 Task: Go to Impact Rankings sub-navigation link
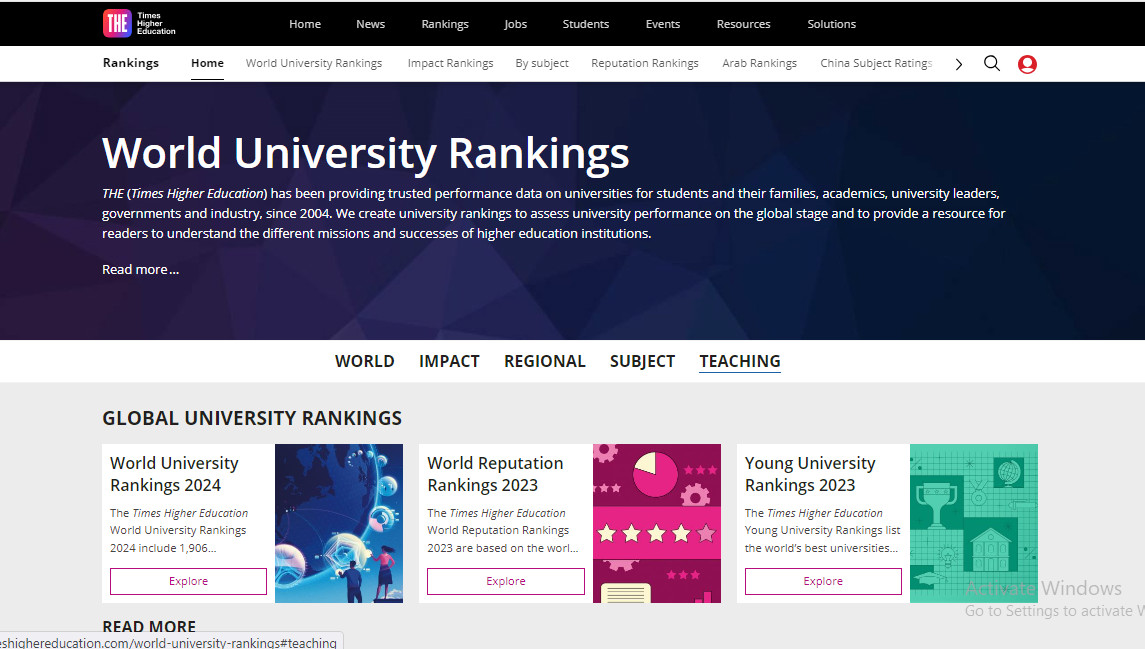tap(450, 63)
